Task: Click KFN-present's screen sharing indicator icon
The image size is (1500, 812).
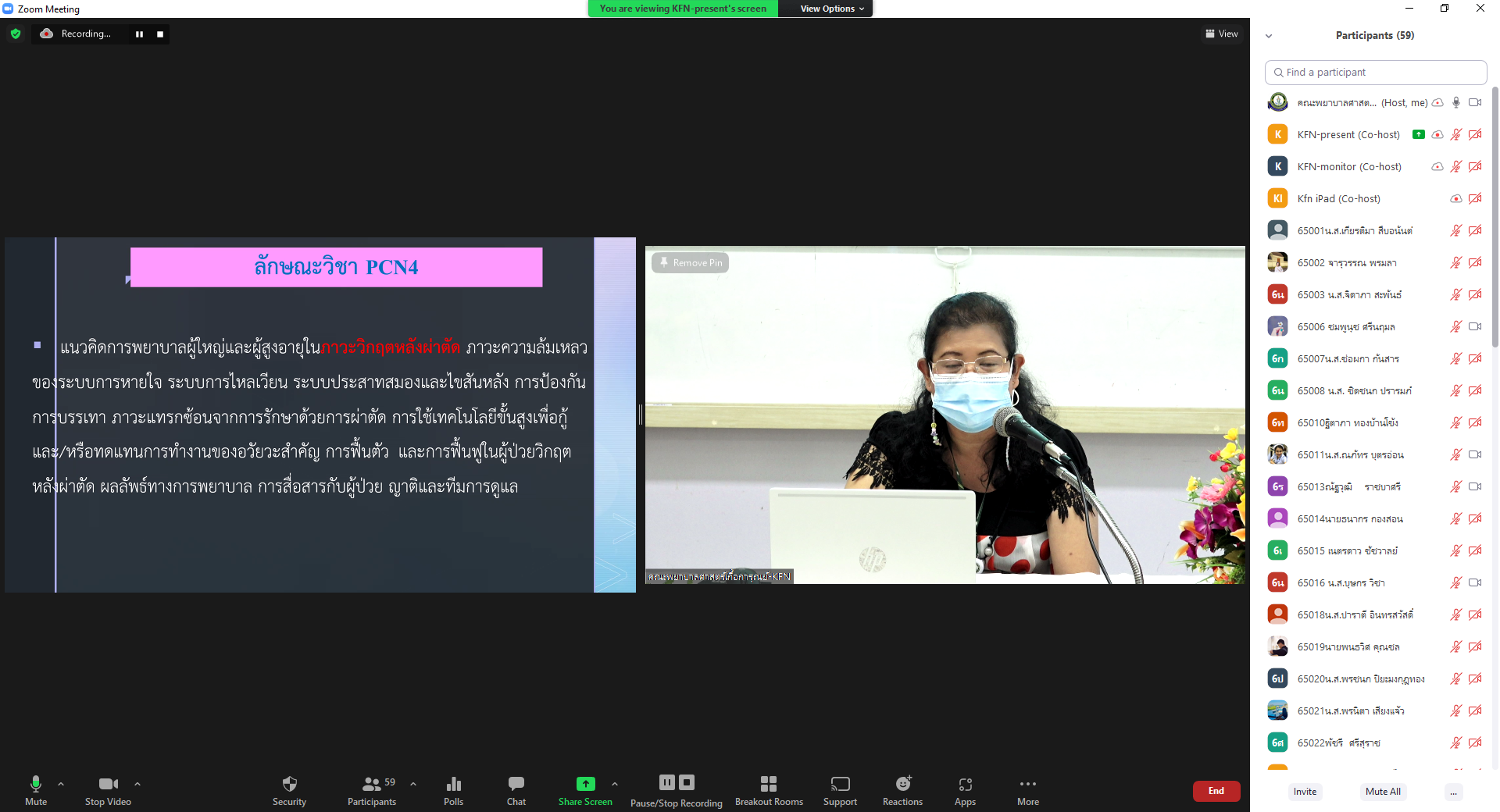Action: point(1419,134)
